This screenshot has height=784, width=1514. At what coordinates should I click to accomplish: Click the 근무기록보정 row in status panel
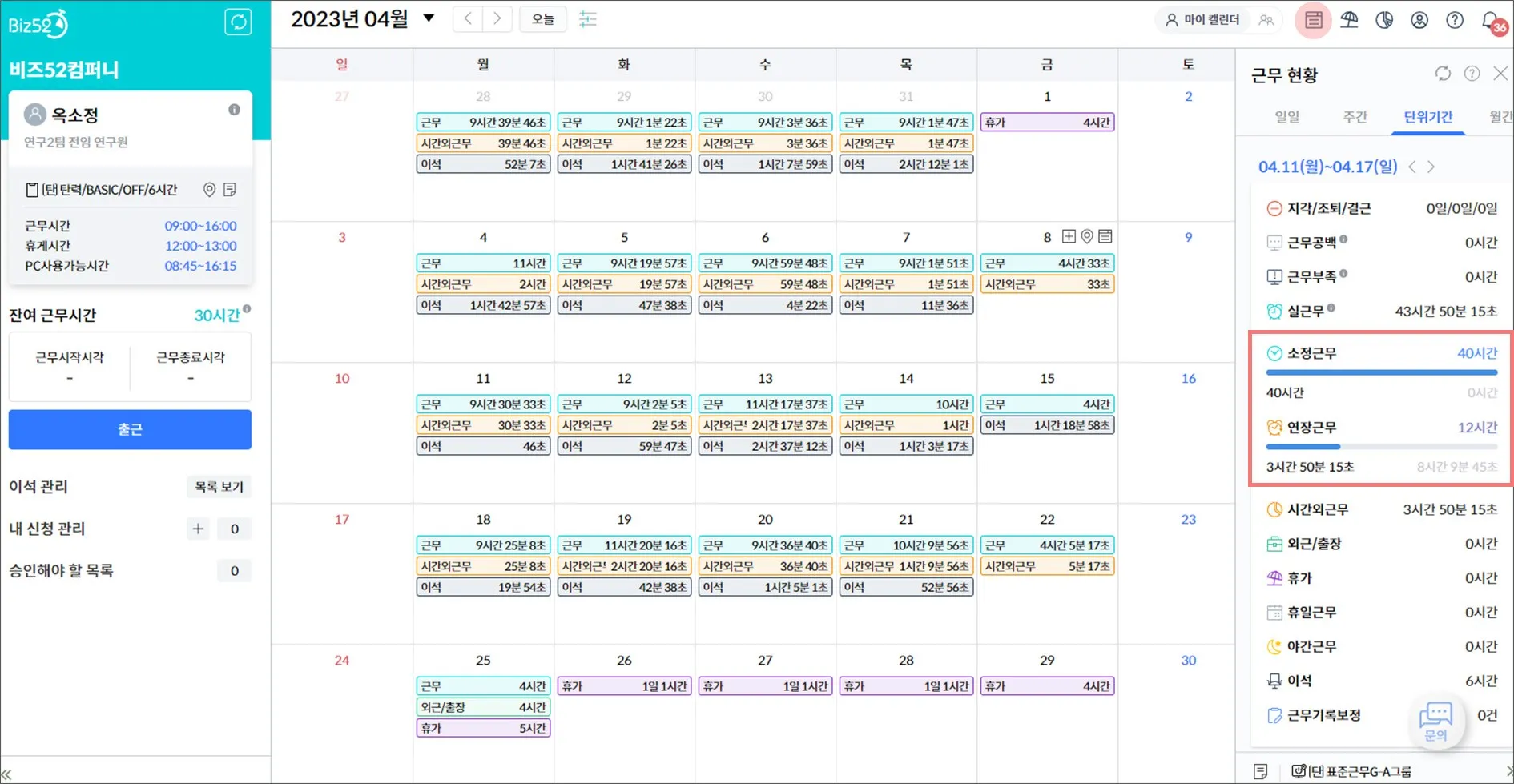click(x=1381, y=715)
